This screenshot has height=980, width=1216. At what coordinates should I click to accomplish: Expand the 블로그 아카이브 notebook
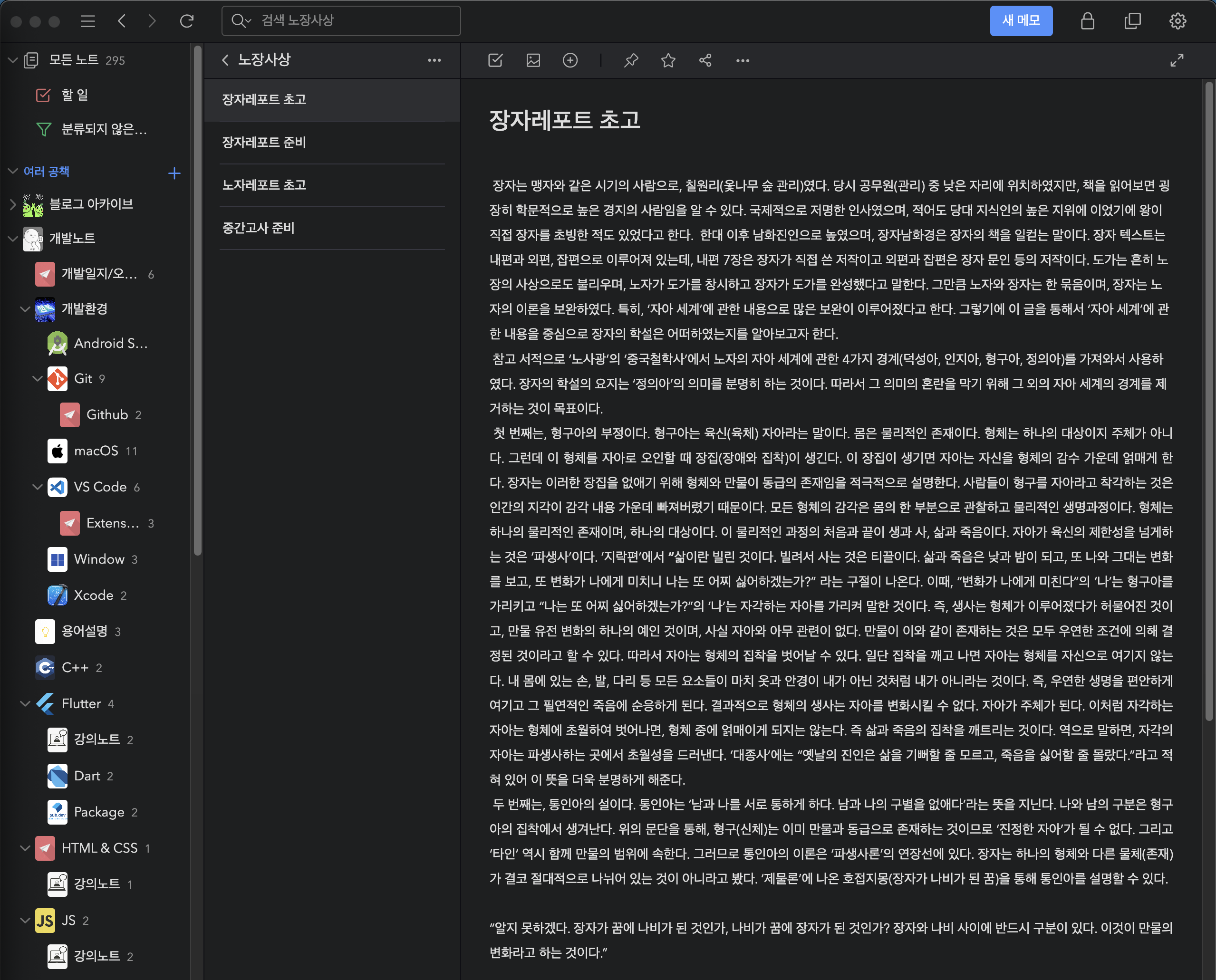click(x=13, y=204)
